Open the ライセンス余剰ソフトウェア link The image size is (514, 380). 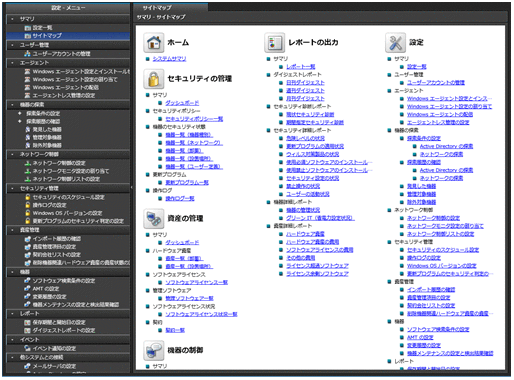pyautogui.click(x=317, y=274)
